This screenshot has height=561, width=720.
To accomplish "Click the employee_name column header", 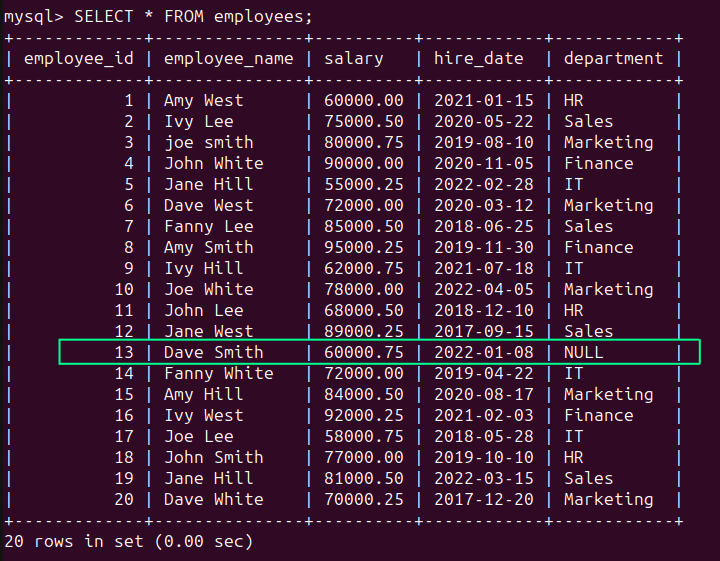I will coord(228,58).
